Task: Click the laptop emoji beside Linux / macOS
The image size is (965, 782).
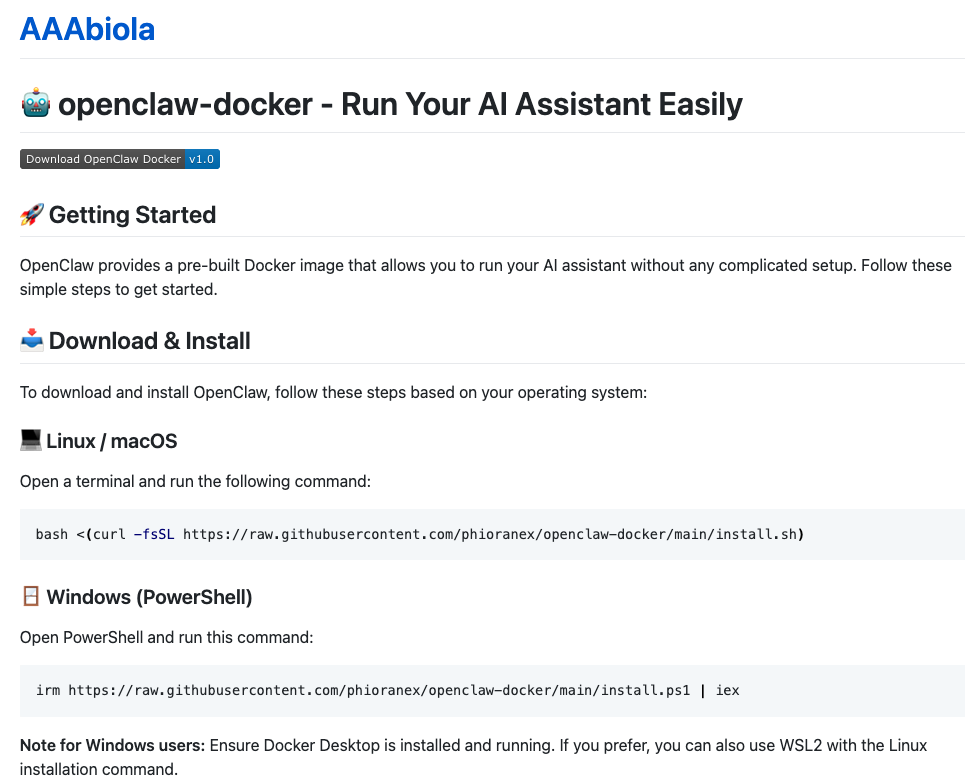Action: click(x=31, y=441)
